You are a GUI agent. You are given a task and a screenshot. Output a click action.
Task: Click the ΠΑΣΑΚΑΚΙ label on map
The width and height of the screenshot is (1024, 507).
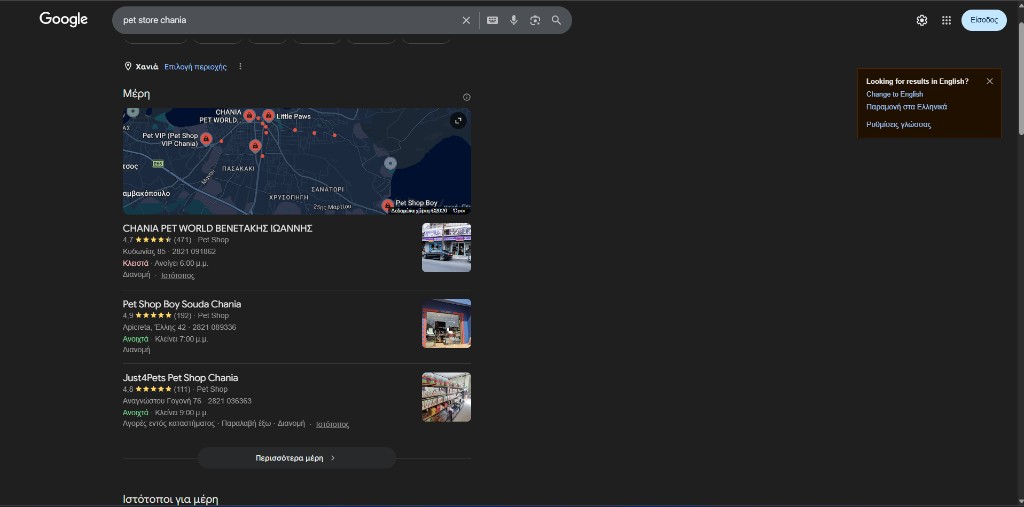pos(238,169)
